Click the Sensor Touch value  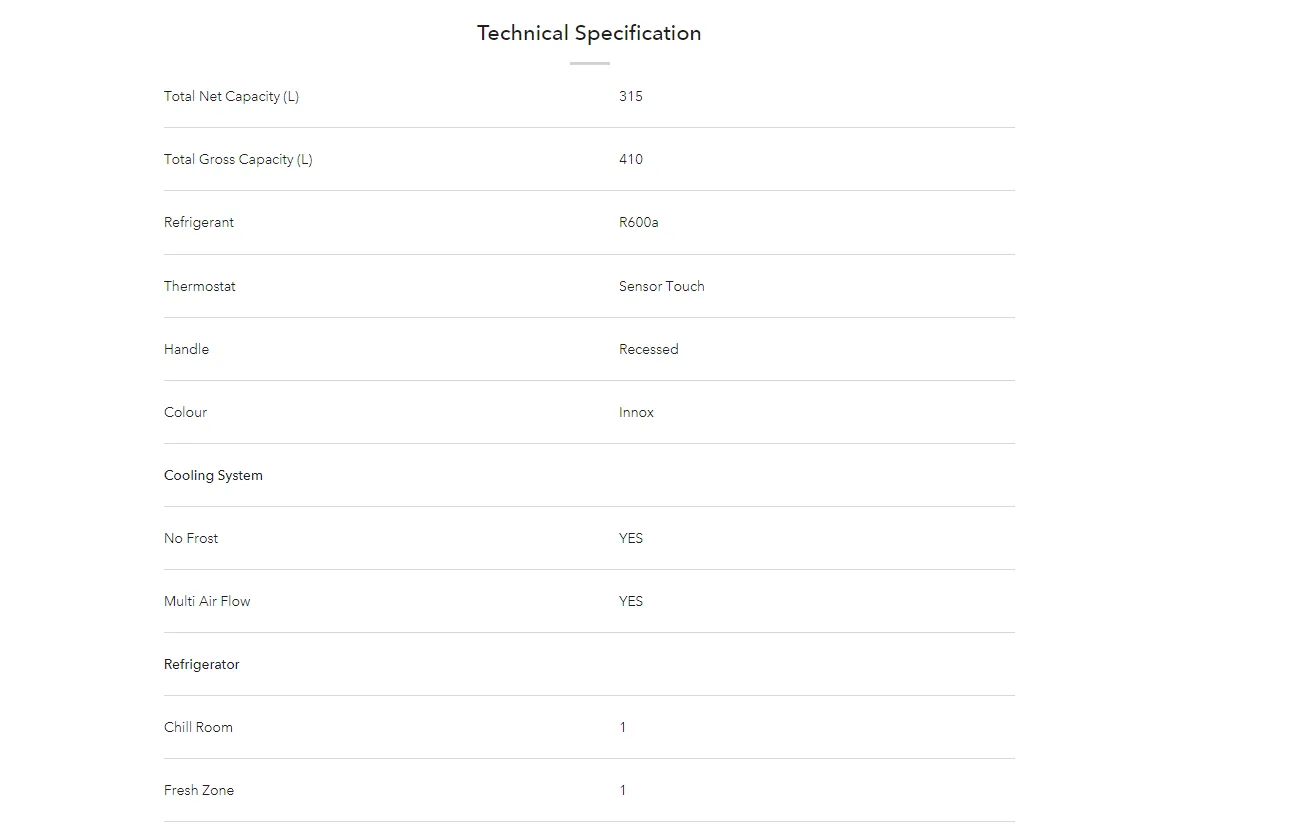(x=662, y=286)
